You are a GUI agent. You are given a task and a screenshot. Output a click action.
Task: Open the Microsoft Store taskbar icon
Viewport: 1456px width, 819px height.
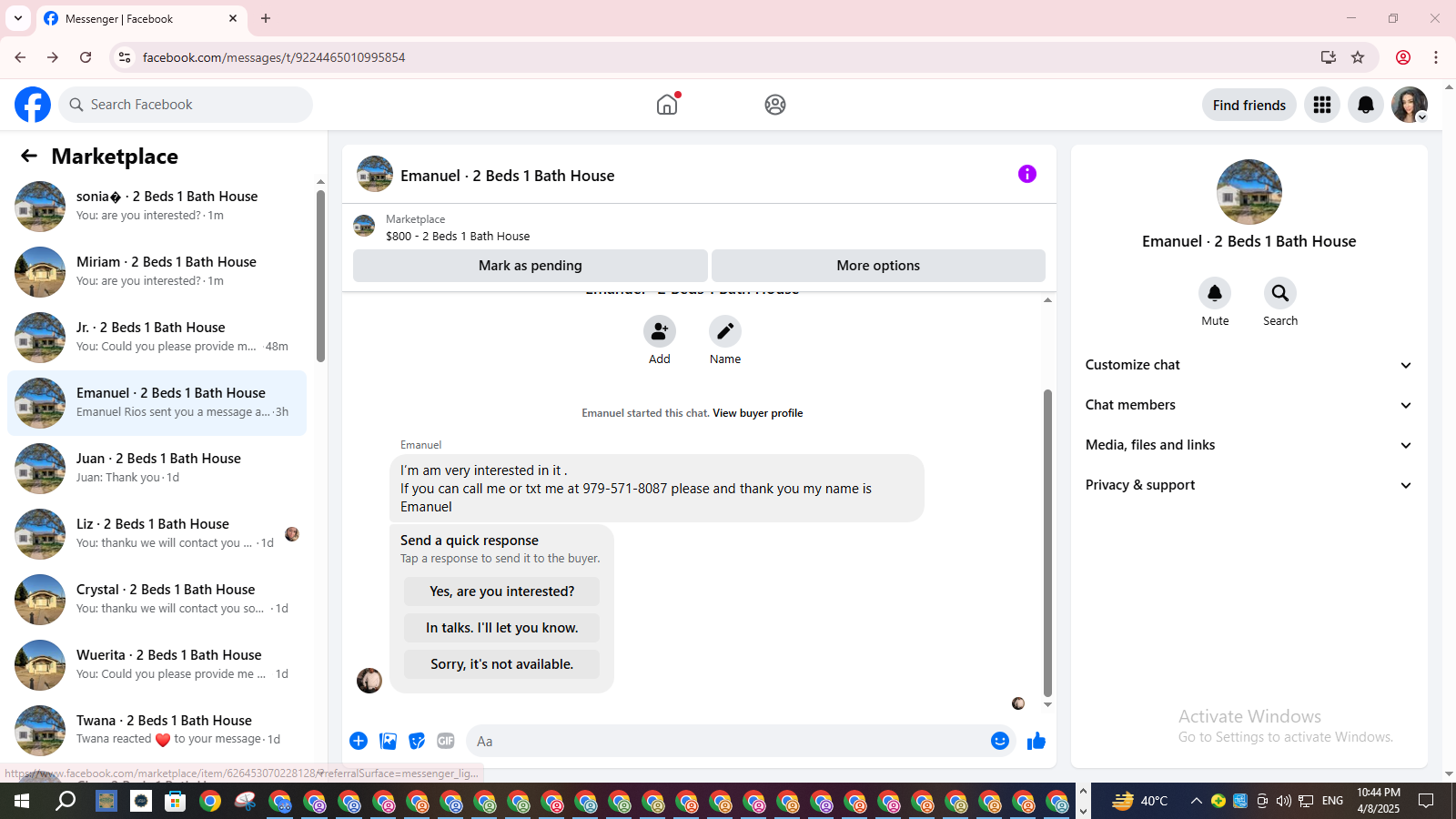pyautogui.click(x=175, y=801)
